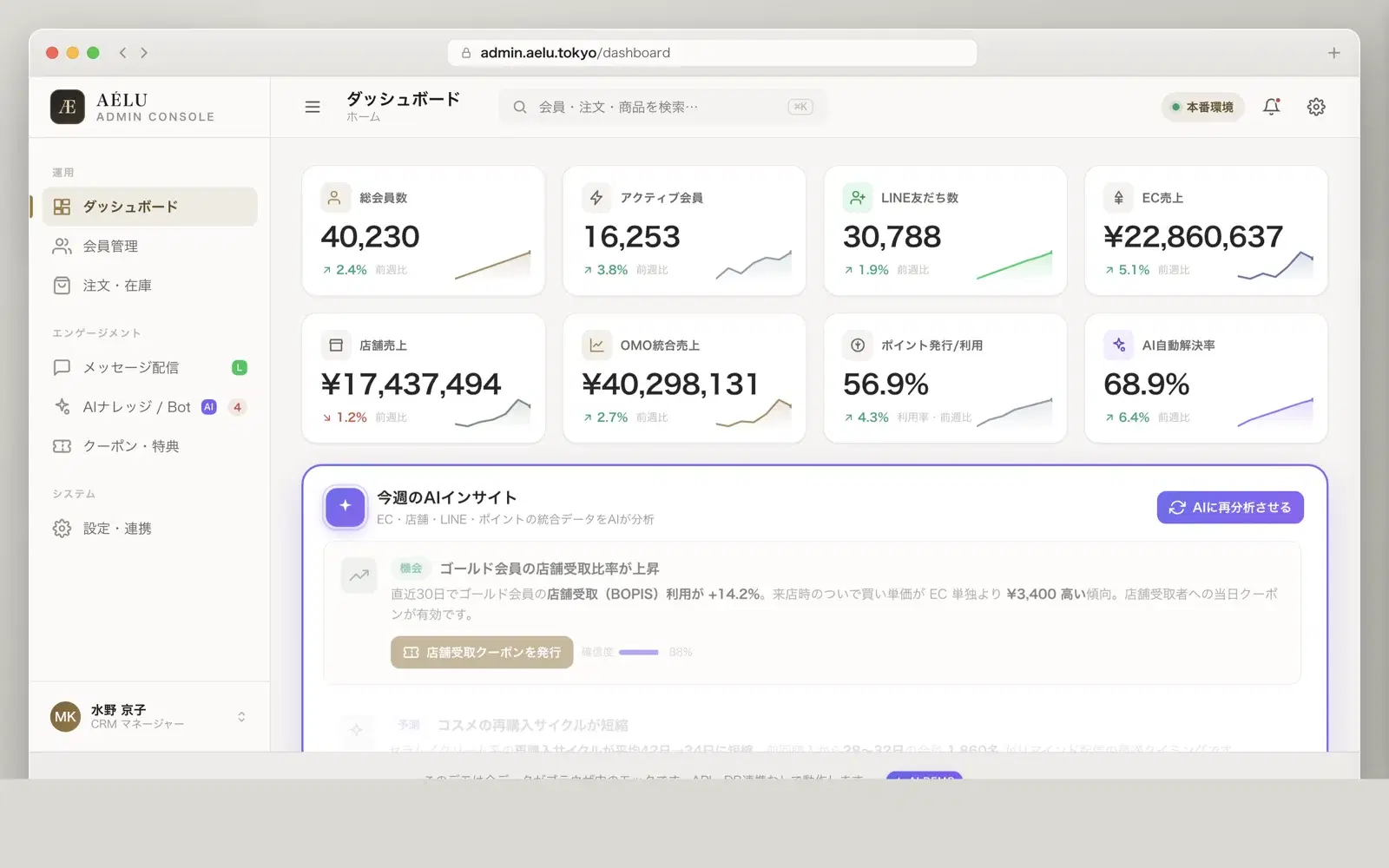Expand the 水野 京子 account switcher
This screenshot has height=868, width=1389.
click(241, 717)
